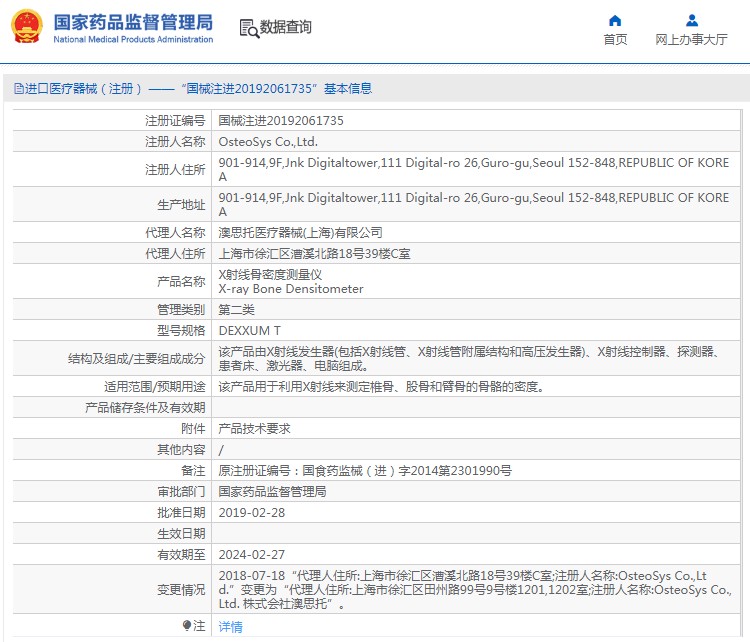The height and width of the screenshot is (642, 750).
Task: Select agent address 上海市徐汇区漕溪北路18号39楼C室
Action: pyautogui.click(x=314, y=254)
